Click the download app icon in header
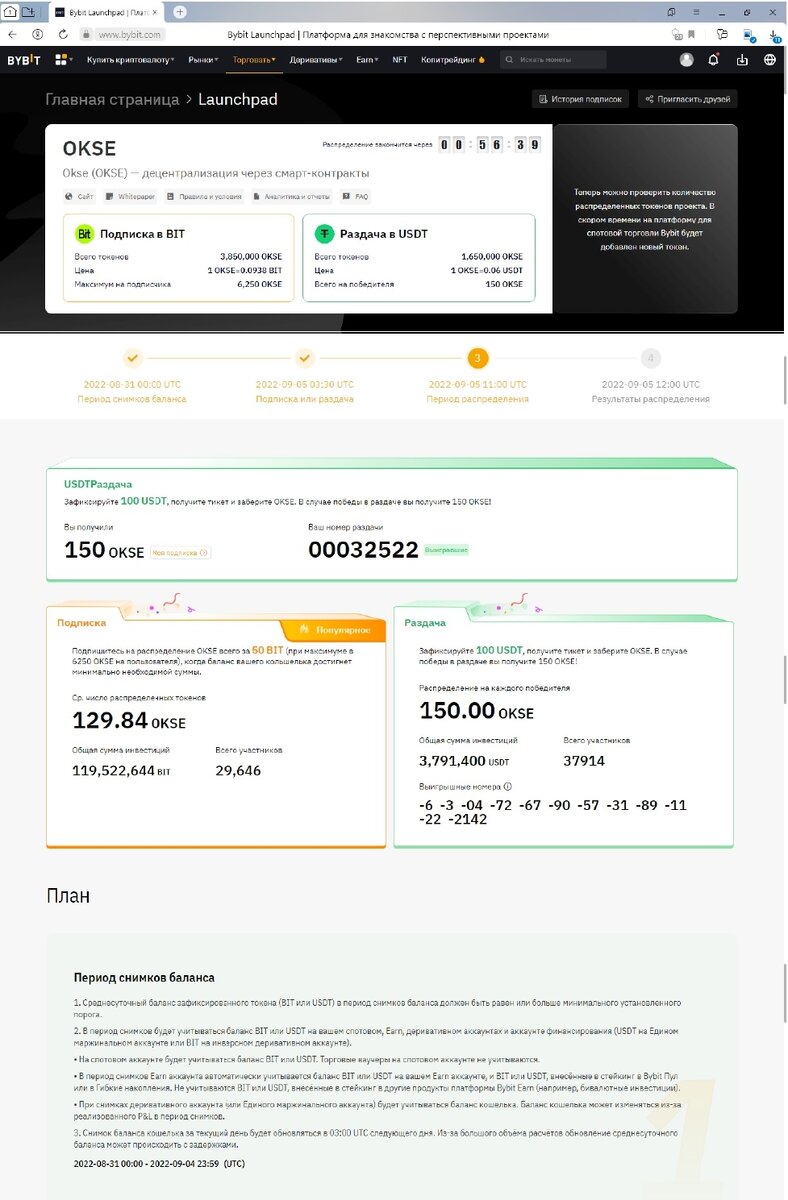Image resolution: width=788 pixels, height=1200 pixels. click(742, 60)
